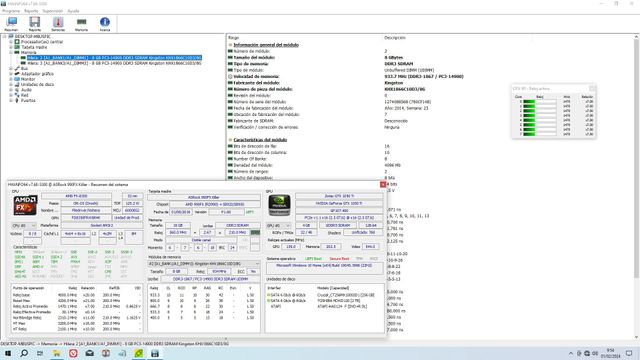The height and width of the screenshot is (360, 640).
Task: Click 'Información general del módulo' heading
Action: click(266, 45)
